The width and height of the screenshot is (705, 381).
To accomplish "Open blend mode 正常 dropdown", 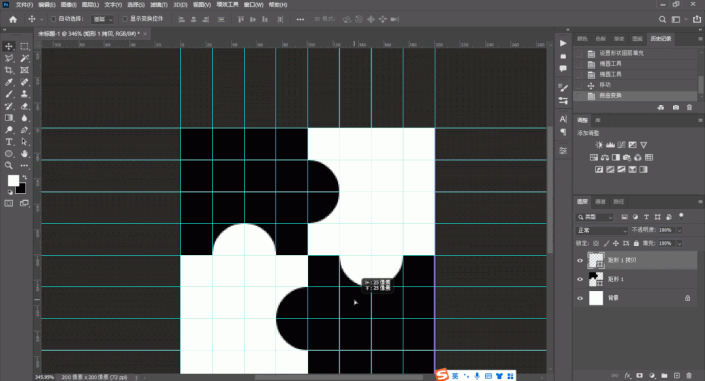I will [x=602, y=230].
